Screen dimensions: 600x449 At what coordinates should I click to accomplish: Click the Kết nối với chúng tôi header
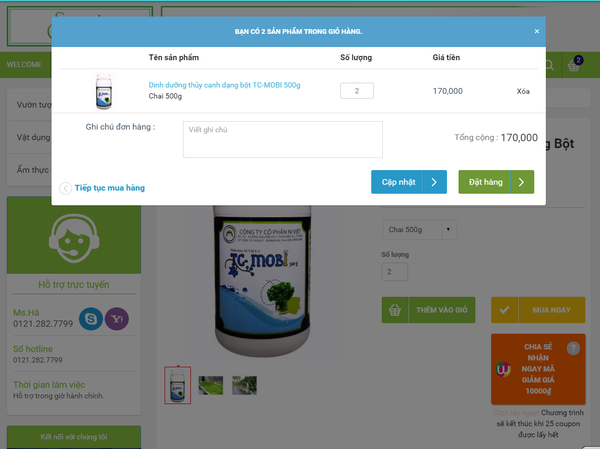coord(74,437)
